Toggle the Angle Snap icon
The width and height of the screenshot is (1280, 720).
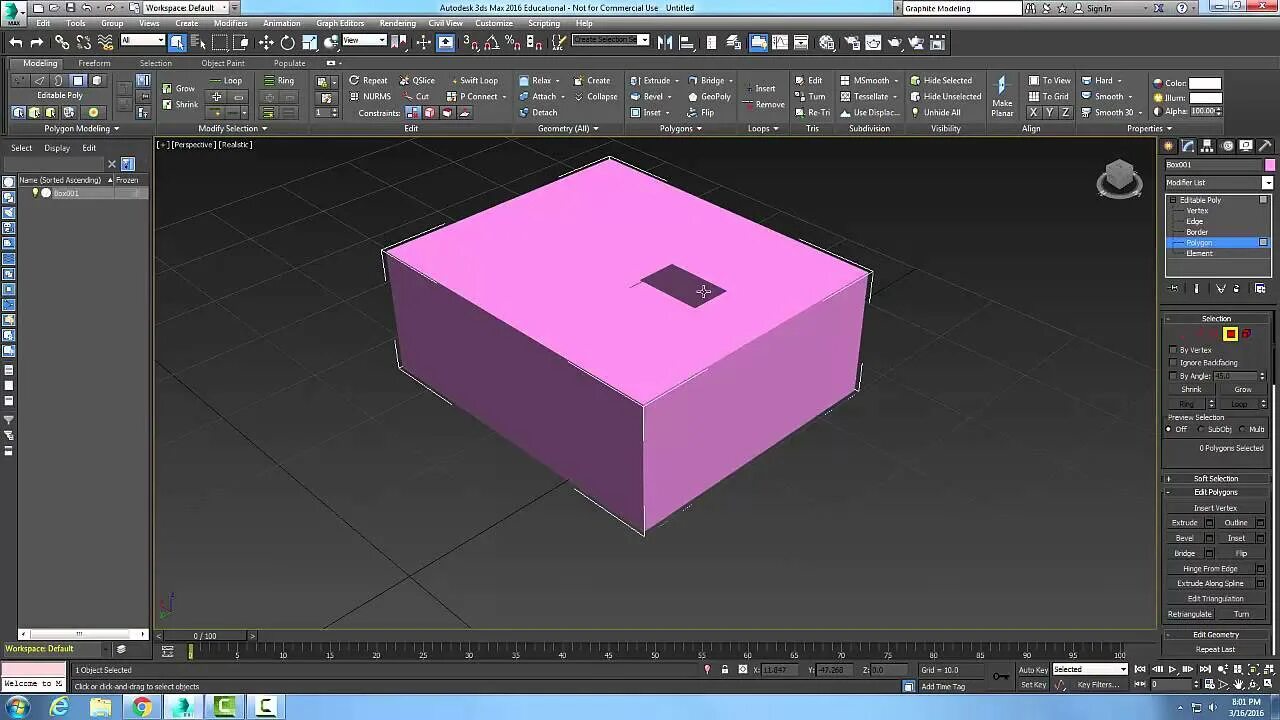pyautogui.click(x=492, y=42)
